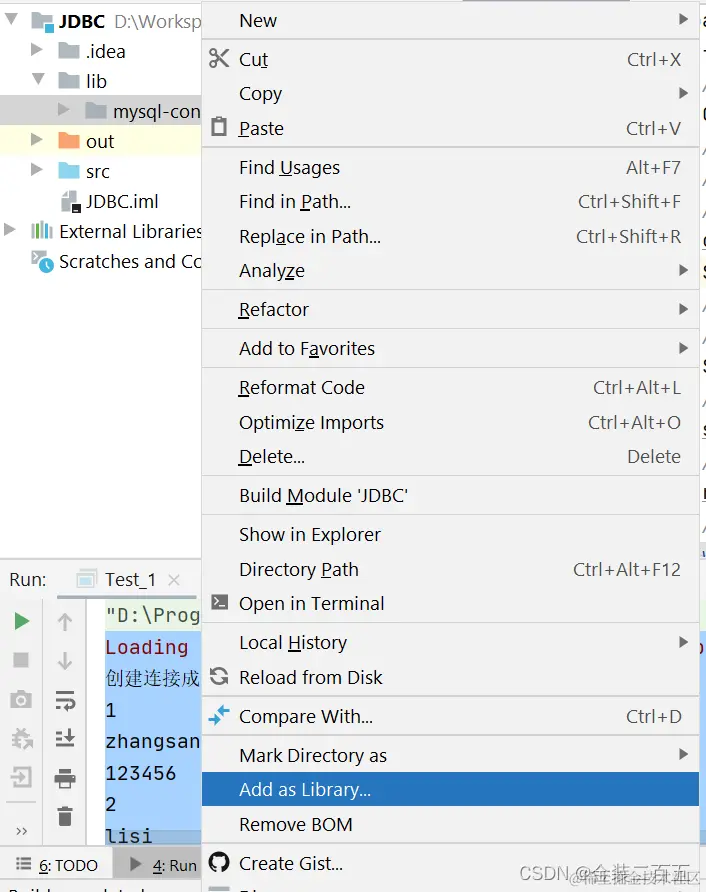The width and height of the screenshot is (706, 892).
Task: Click the bug attach debugger icon
Action: (x=22, y=738)
